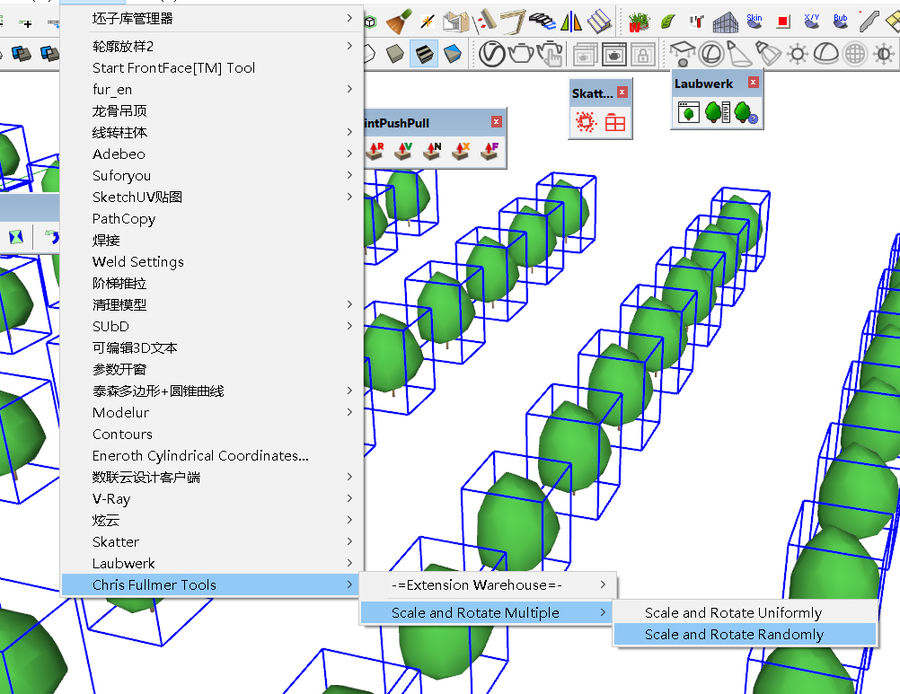Open the 炫云 menu entry

click(212, 519)
